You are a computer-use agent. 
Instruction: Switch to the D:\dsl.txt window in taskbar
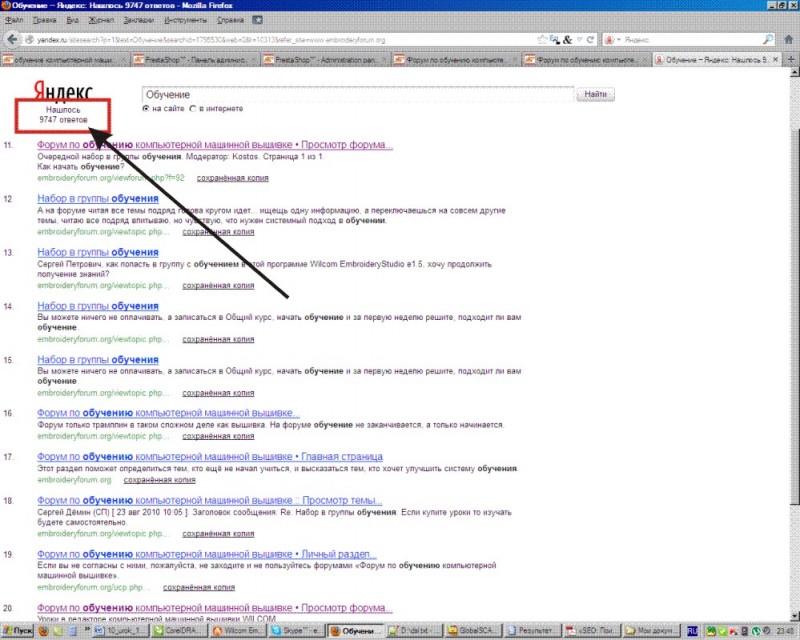point(414,631)
